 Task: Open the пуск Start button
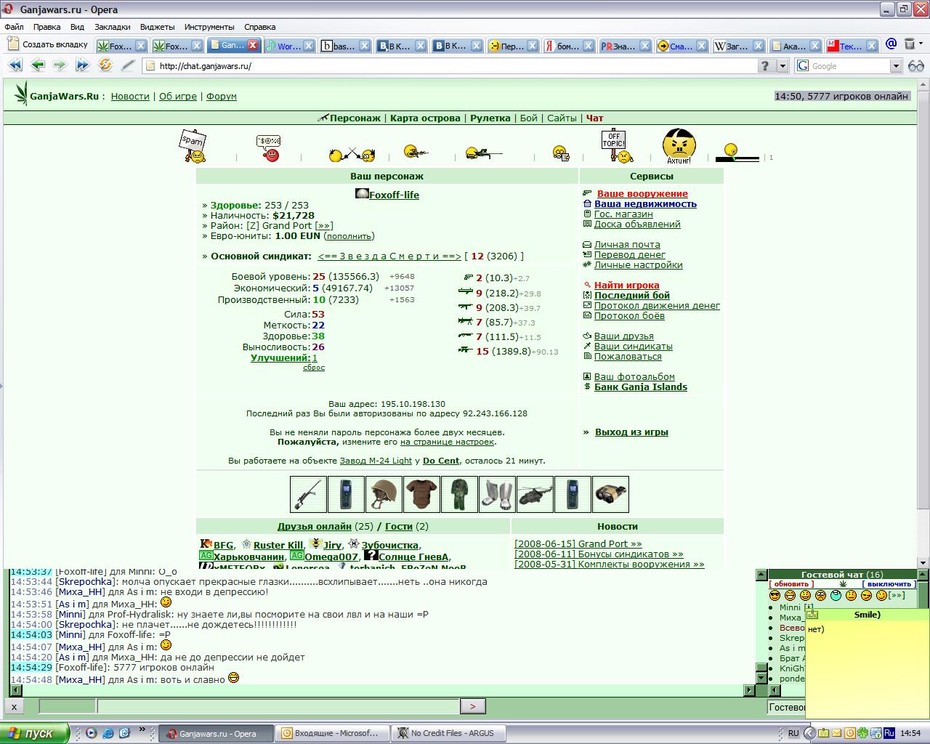click(34, 733)
